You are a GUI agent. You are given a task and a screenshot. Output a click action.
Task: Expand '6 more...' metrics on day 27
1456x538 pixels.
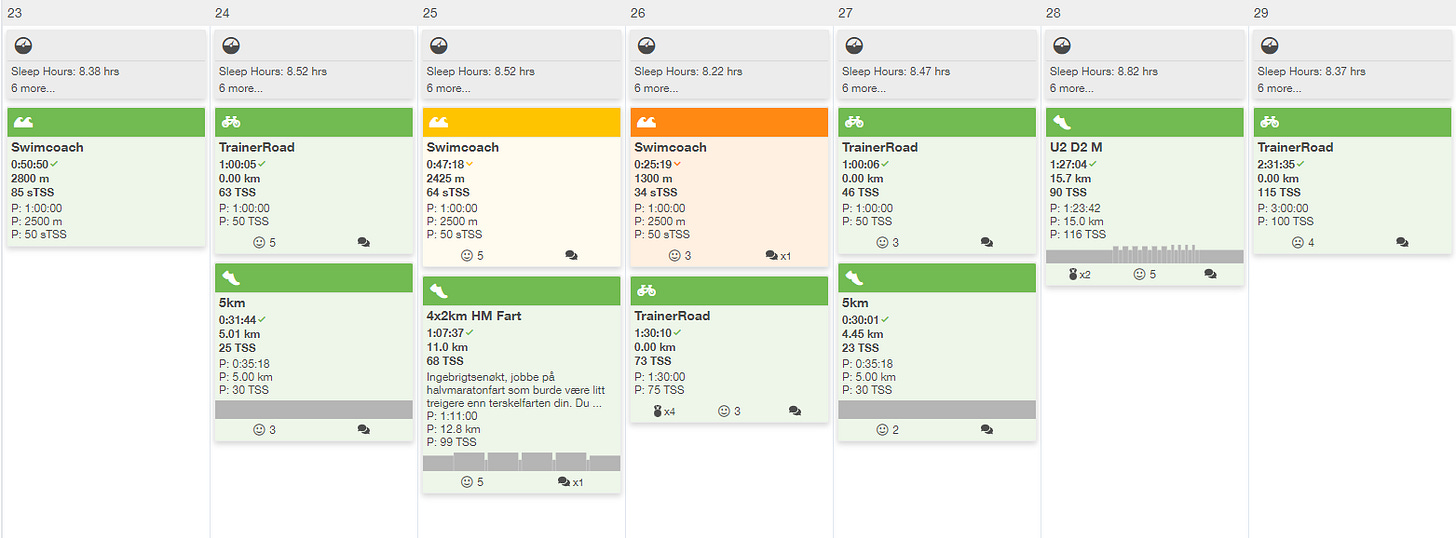(x=864, y=88)
